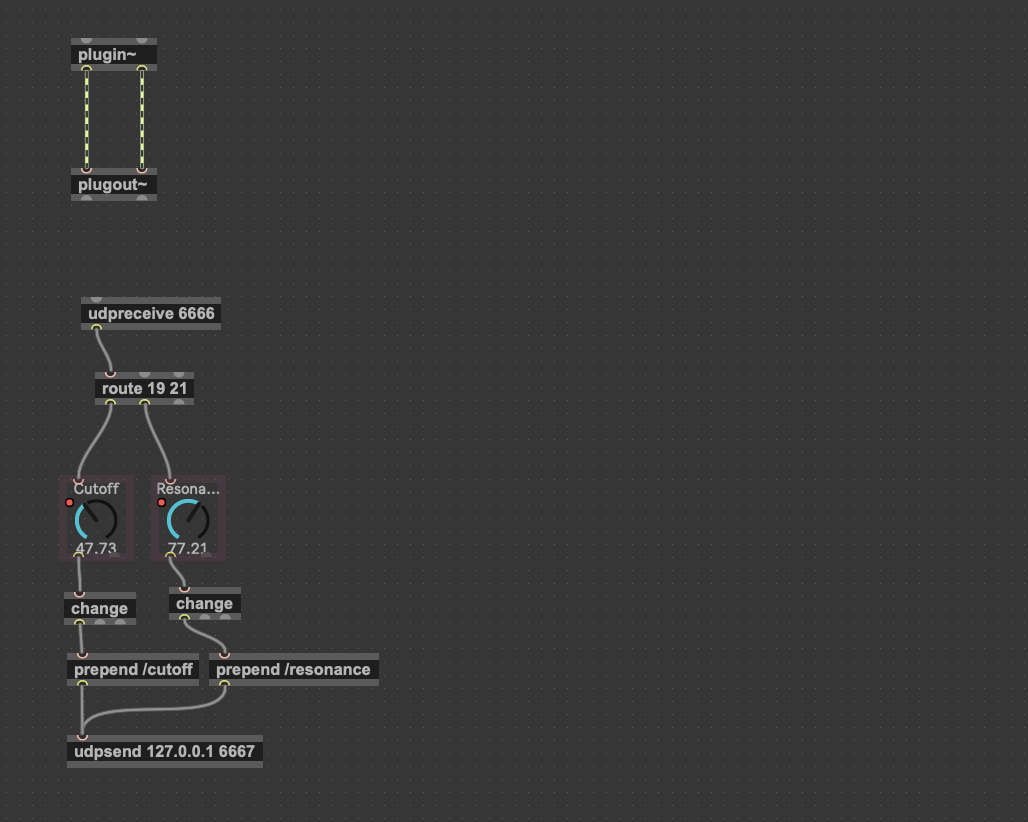Click the Resonance dial knob
1028x822 pixels.
click(x=188, y=520)
